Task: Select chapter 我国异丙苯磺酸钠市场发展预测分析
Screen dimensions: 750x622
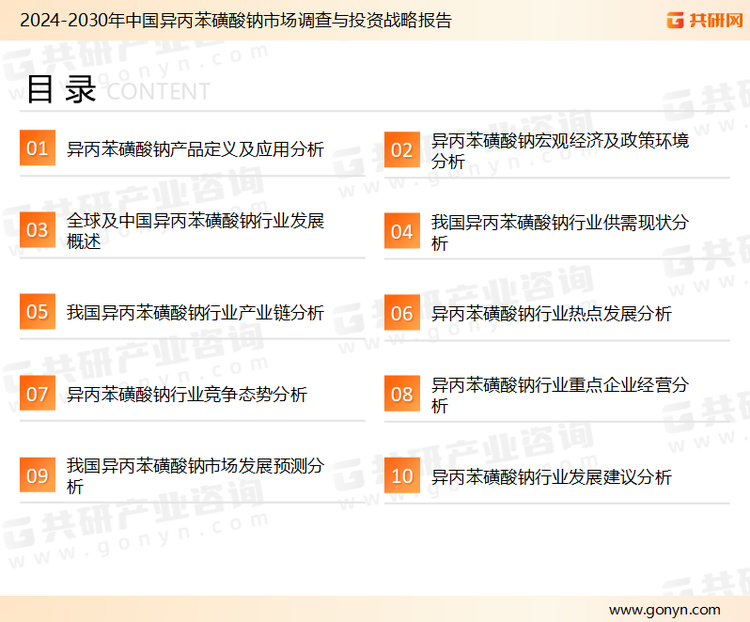Action: tap(195, 476)
